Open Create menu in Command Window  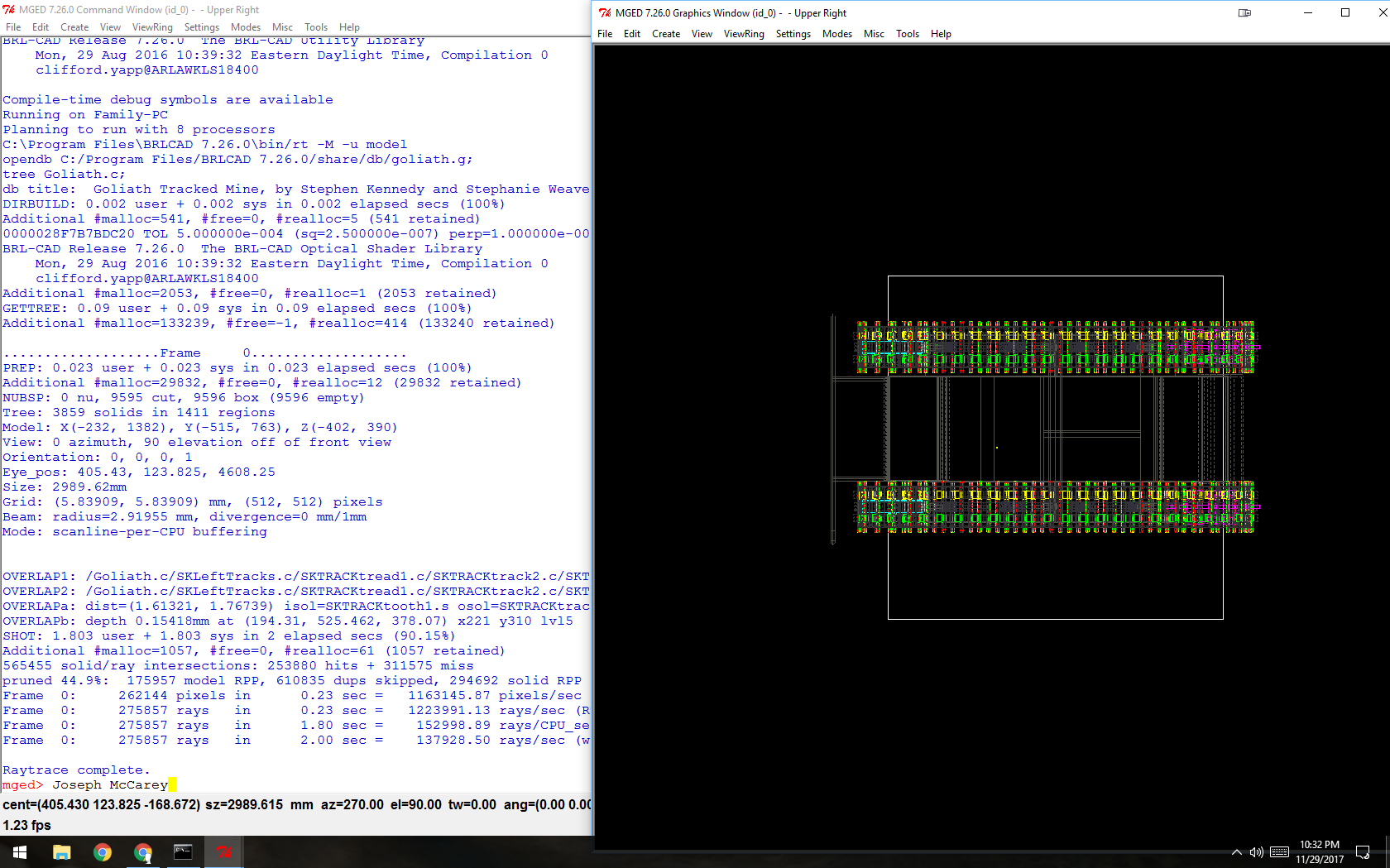[74, 27]
